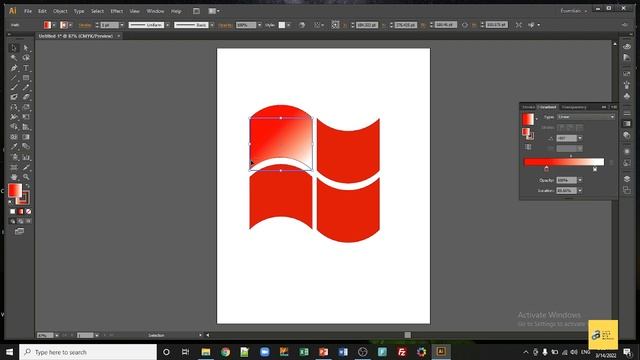Select the Magic Wand tool
The image size is (640, 360).
pyautogui.click(x=14, y=58)
